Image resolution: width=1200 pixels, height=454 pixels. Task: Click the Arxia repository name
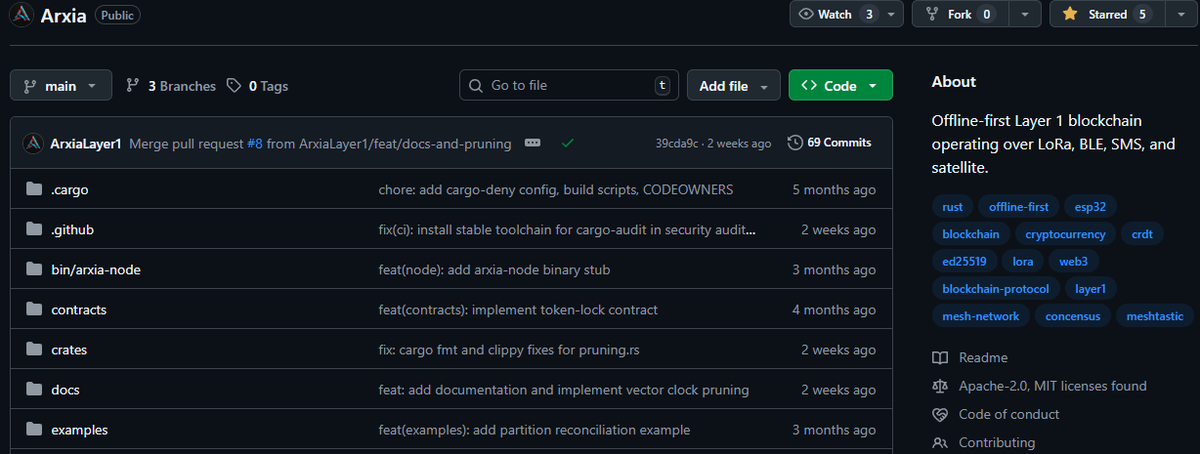[x=63, y=15]
